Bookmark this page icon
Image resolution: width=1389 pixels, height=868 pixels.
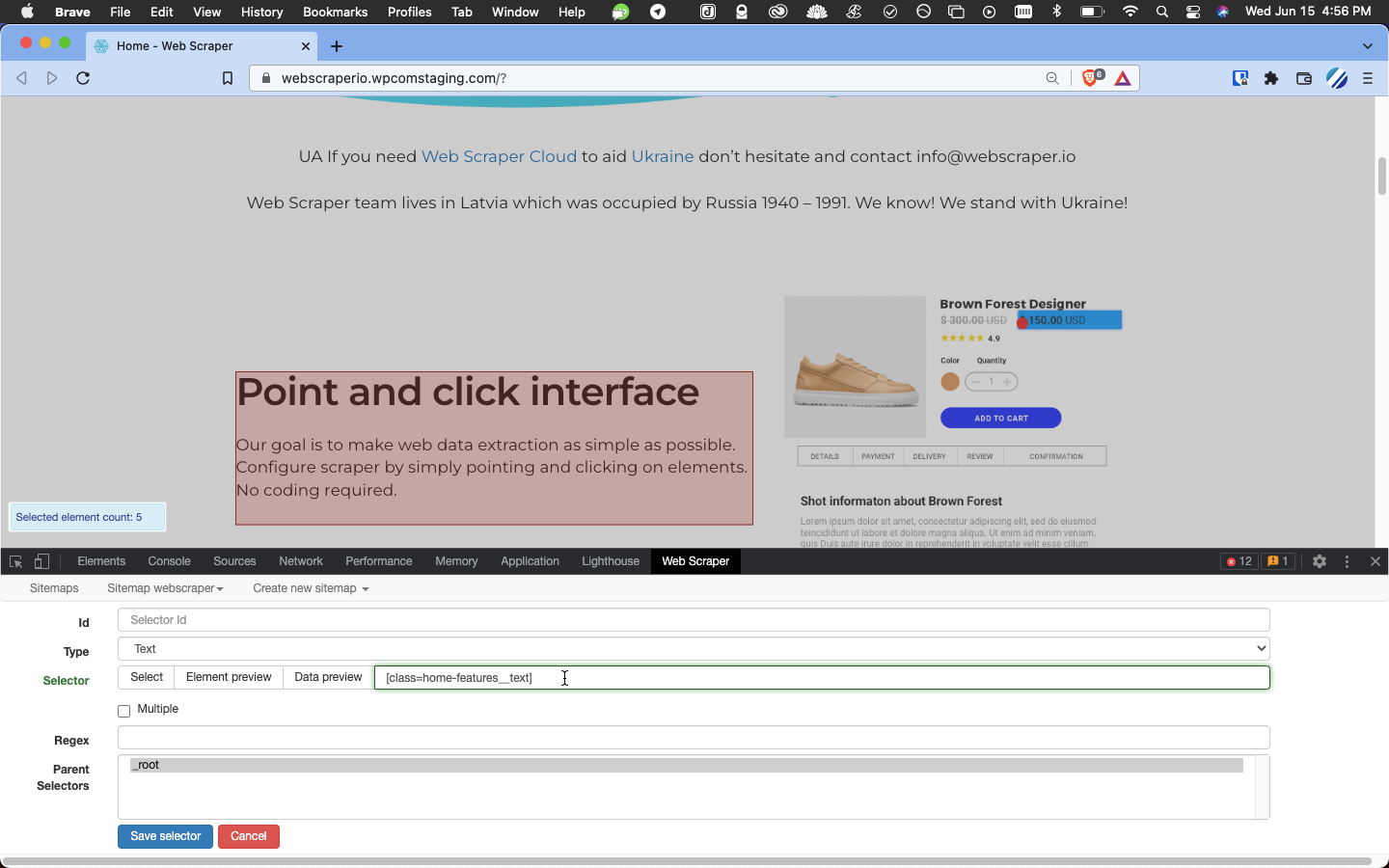pyautogui.click(x=228, y=78)
